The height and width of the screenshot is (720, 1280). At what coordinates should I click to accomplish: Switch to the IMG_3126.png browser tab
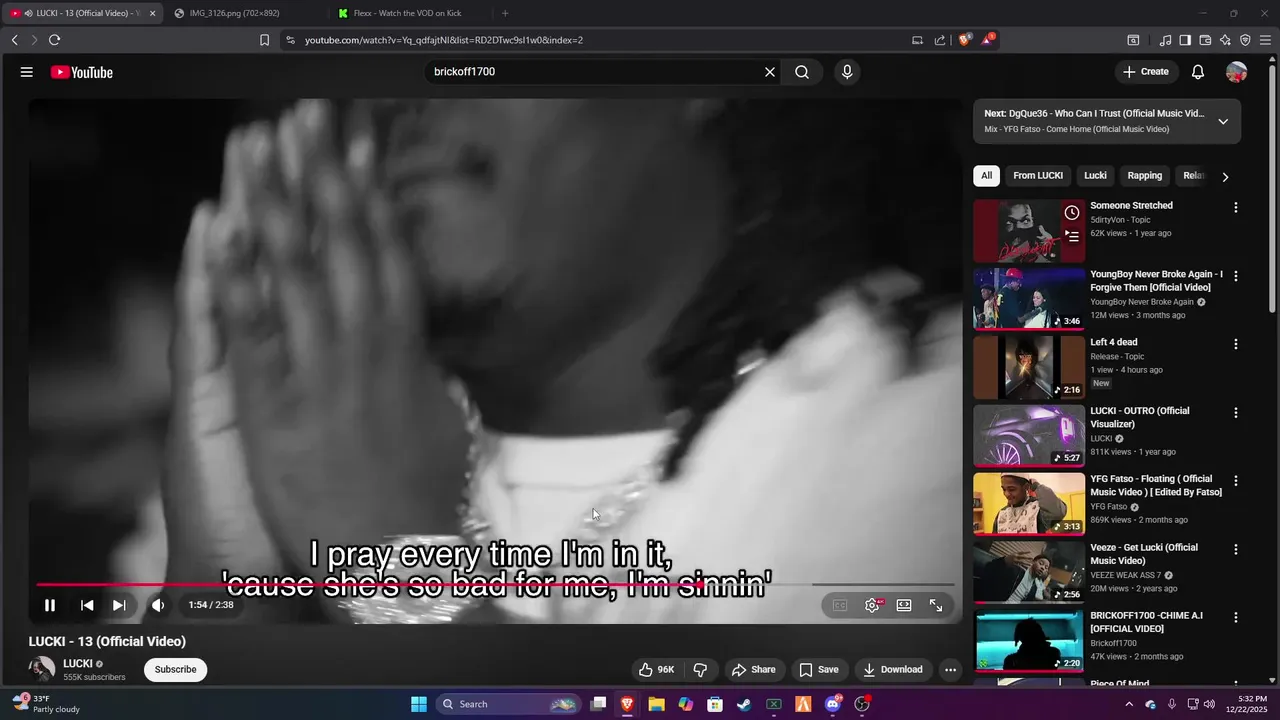245,13
